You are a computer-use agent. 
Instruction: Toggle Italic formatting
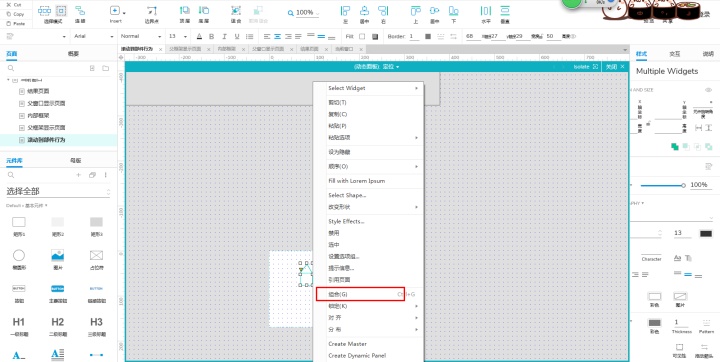225,36
